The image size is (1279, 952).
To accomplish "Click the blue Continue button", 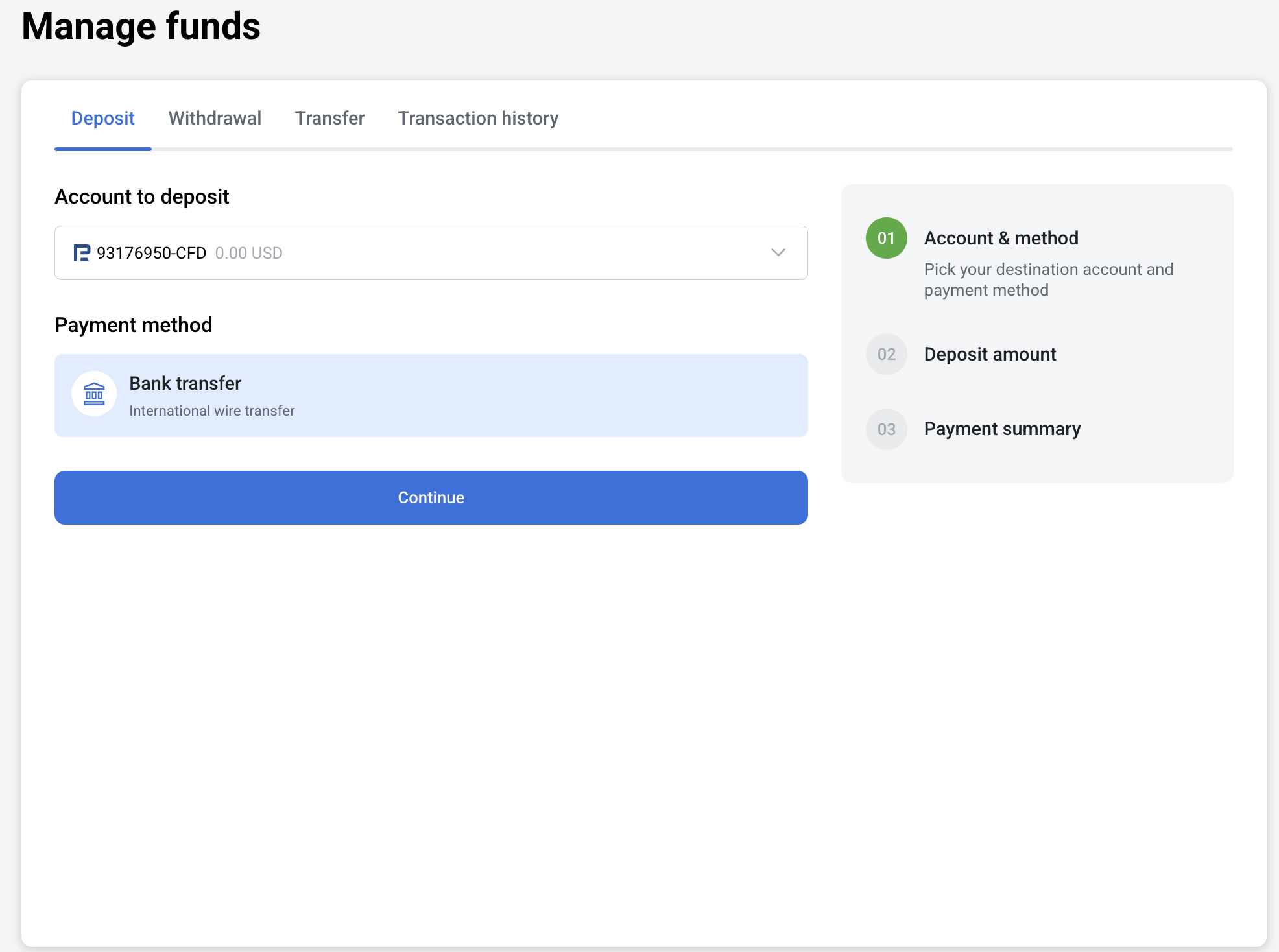I will (x=431, y=497).
